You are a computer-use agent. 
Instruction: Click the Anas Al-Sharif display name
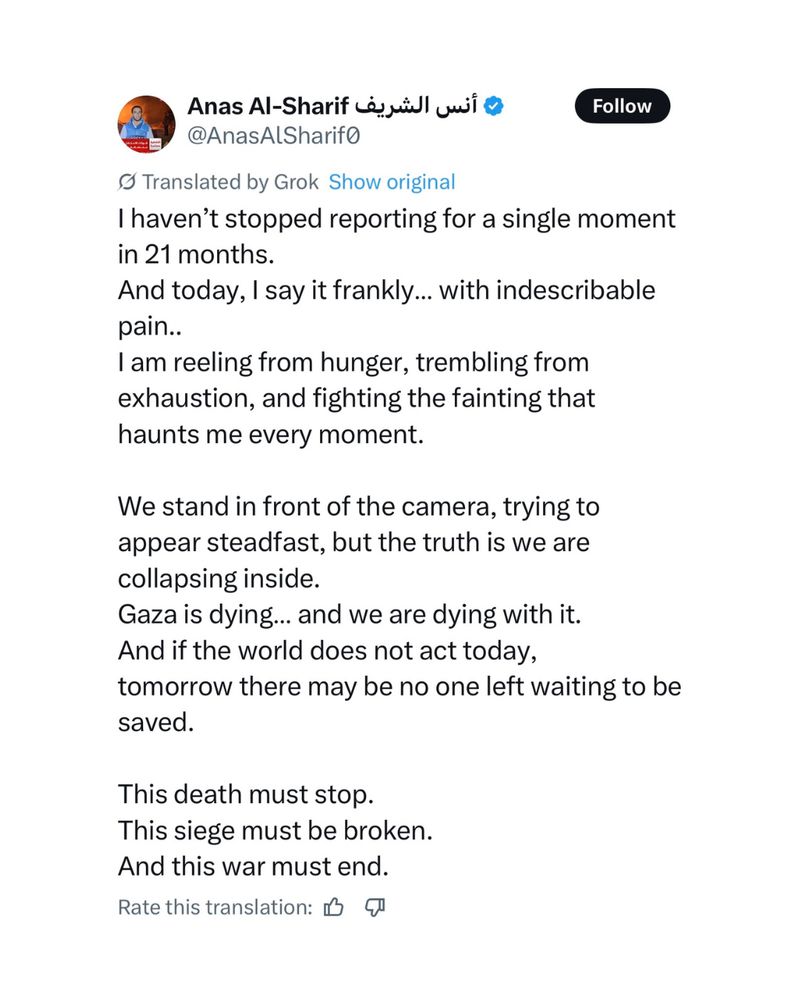point(268,106)
